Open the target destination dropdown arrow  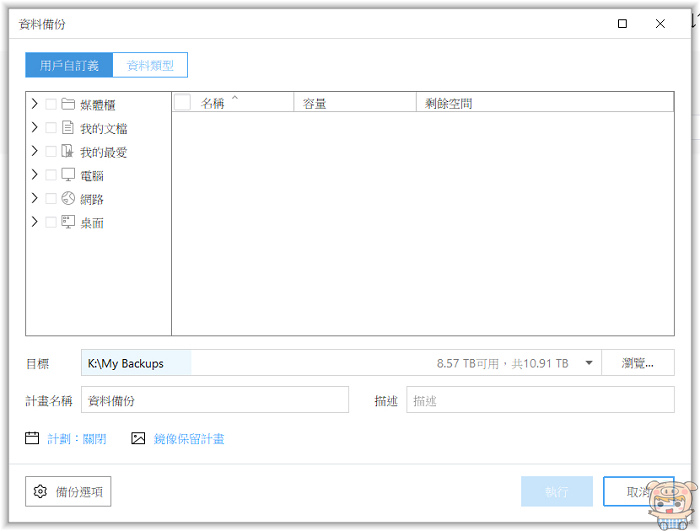(589, 363)
